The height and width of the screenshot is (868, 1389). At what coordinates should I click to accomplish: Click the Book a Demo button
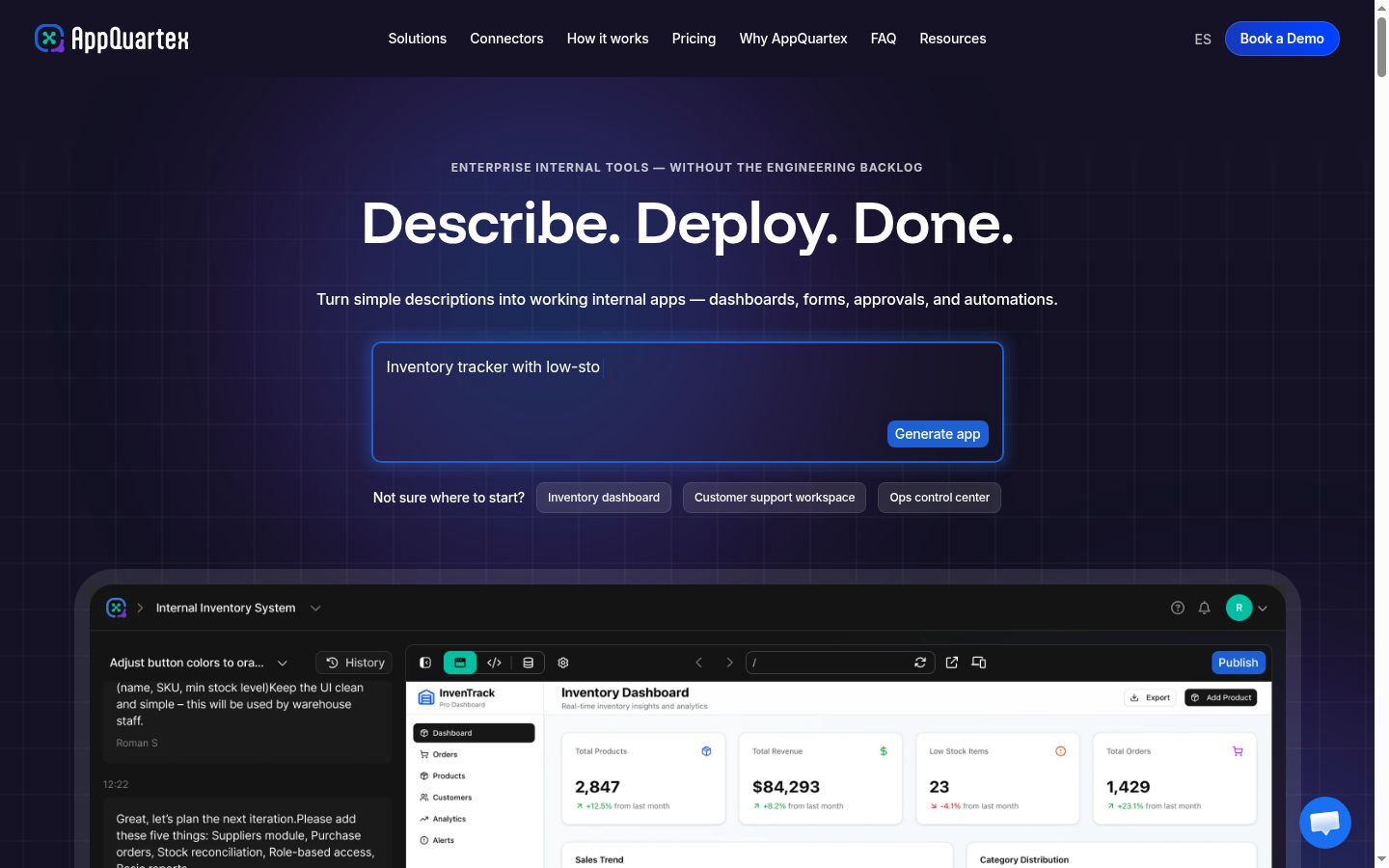click(x=1282, y=39)
